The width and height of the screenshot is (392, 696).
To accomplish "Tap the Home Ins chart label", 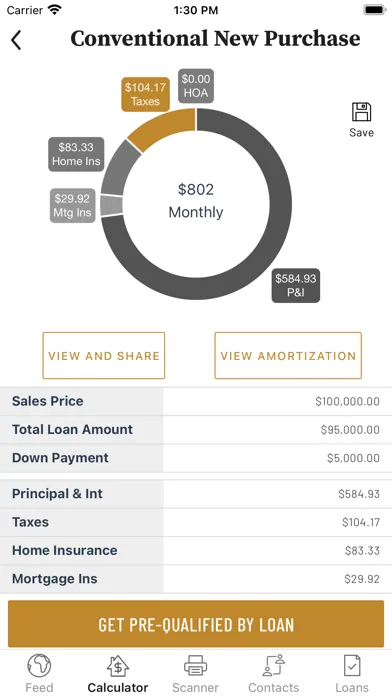I will click(76, 154).
